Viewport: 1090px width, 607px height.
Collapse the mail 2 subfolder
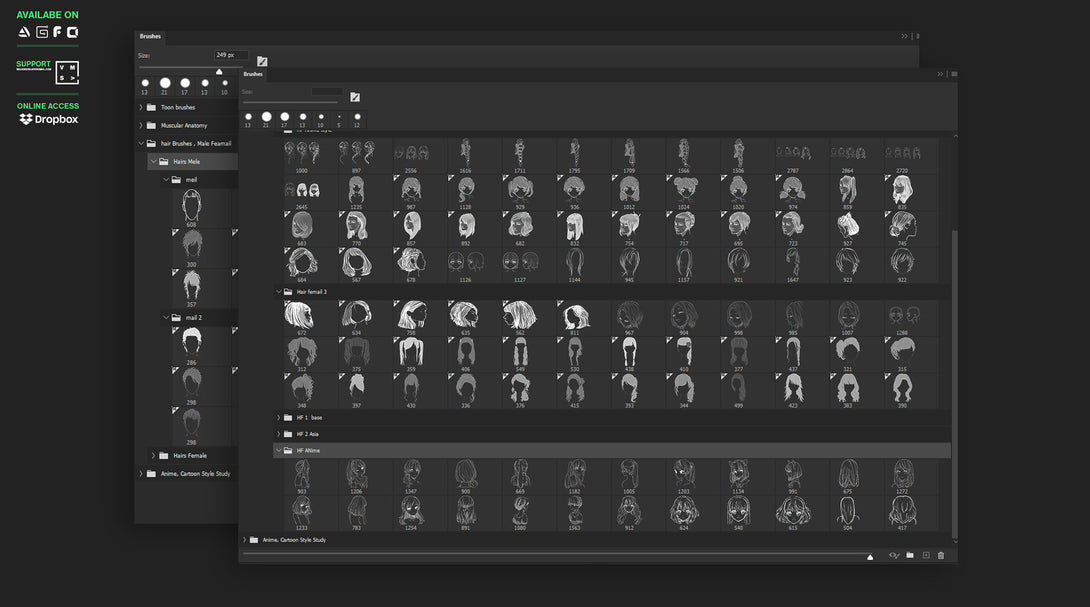[x=166, y=317]
